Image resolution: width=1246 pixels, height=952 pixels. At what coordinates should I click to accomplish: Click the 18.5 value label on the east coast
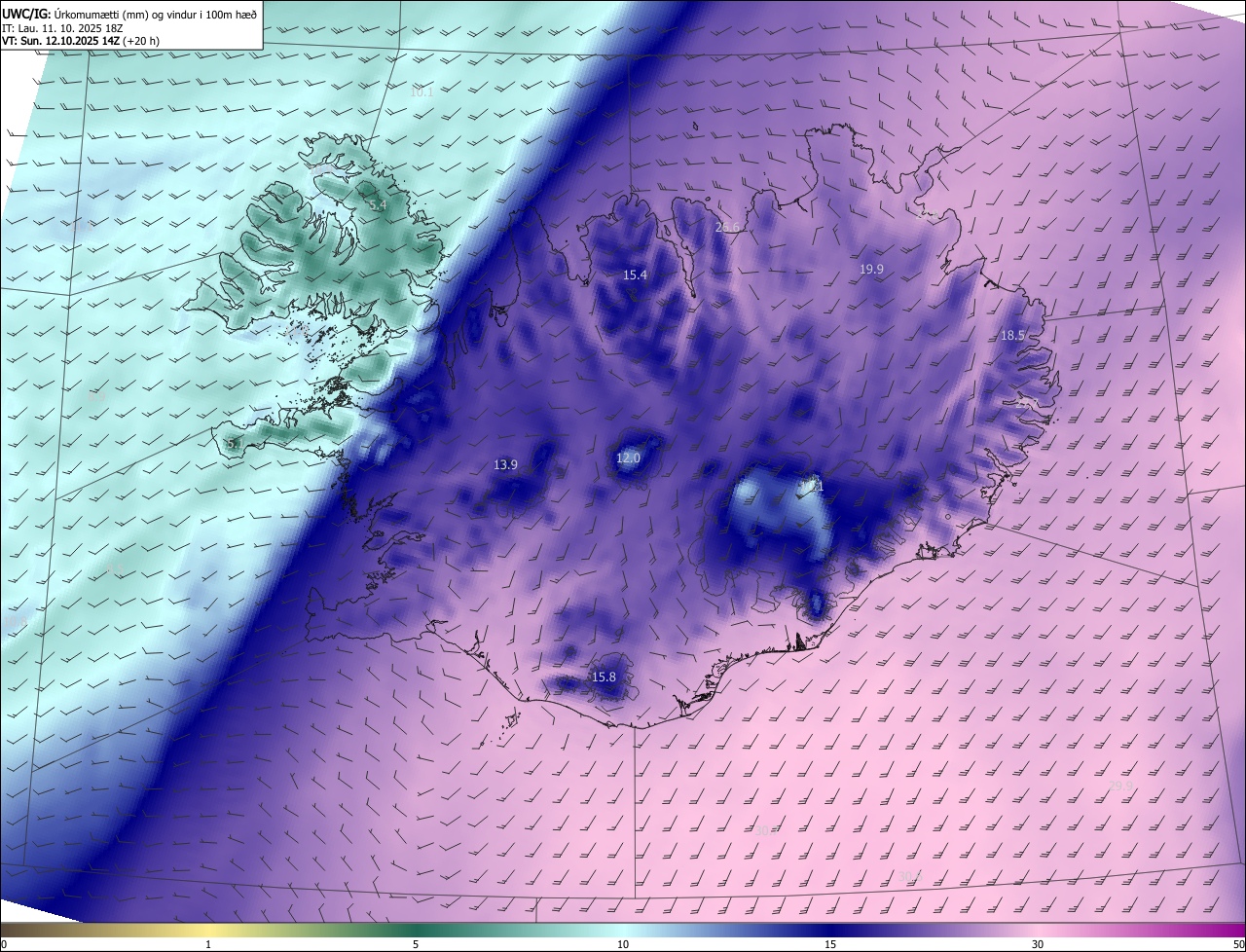tap(1012, 335)
